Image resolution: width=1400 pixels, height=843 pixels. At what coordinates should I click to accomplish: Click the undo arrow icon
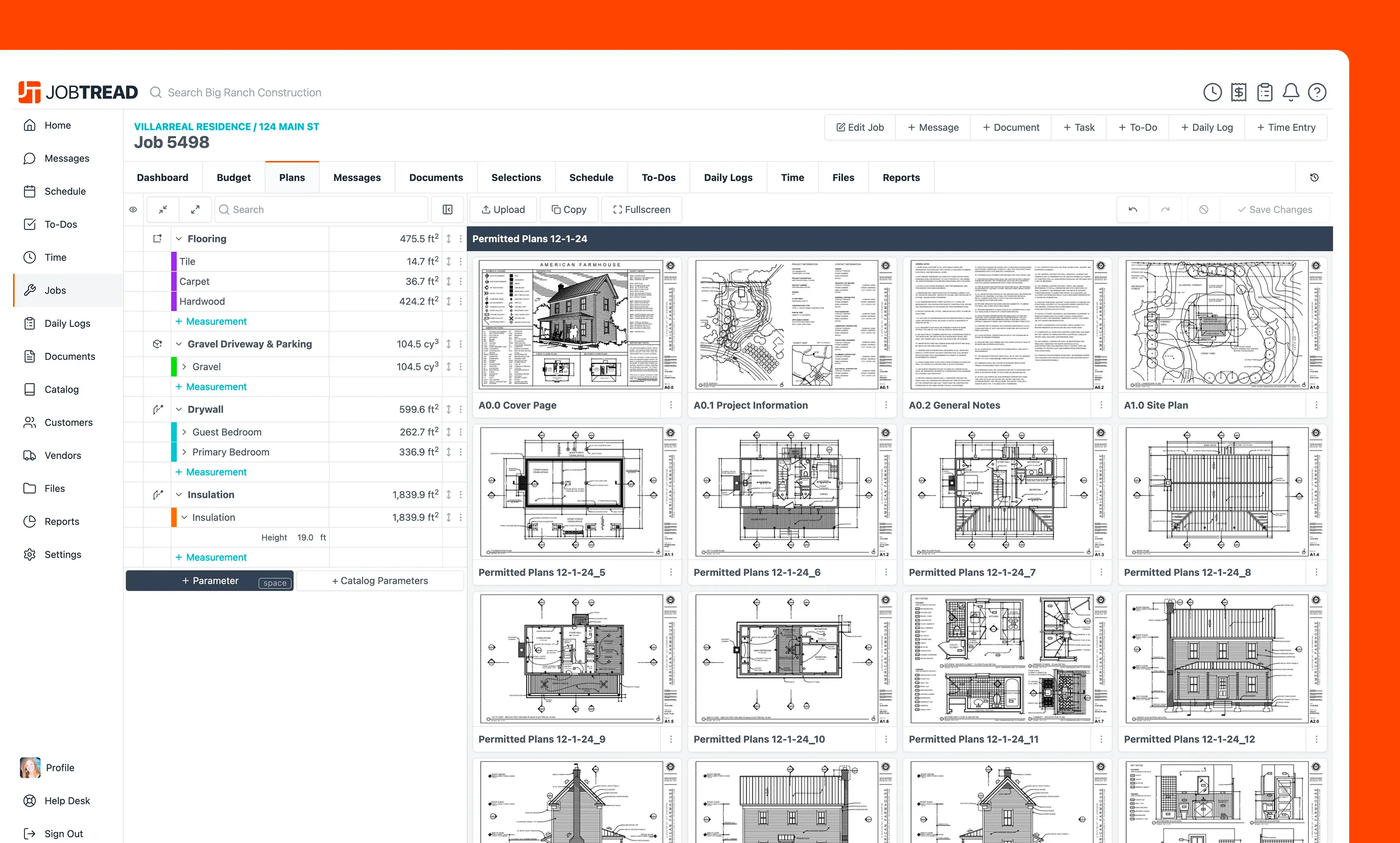(x=1133, y=210)
